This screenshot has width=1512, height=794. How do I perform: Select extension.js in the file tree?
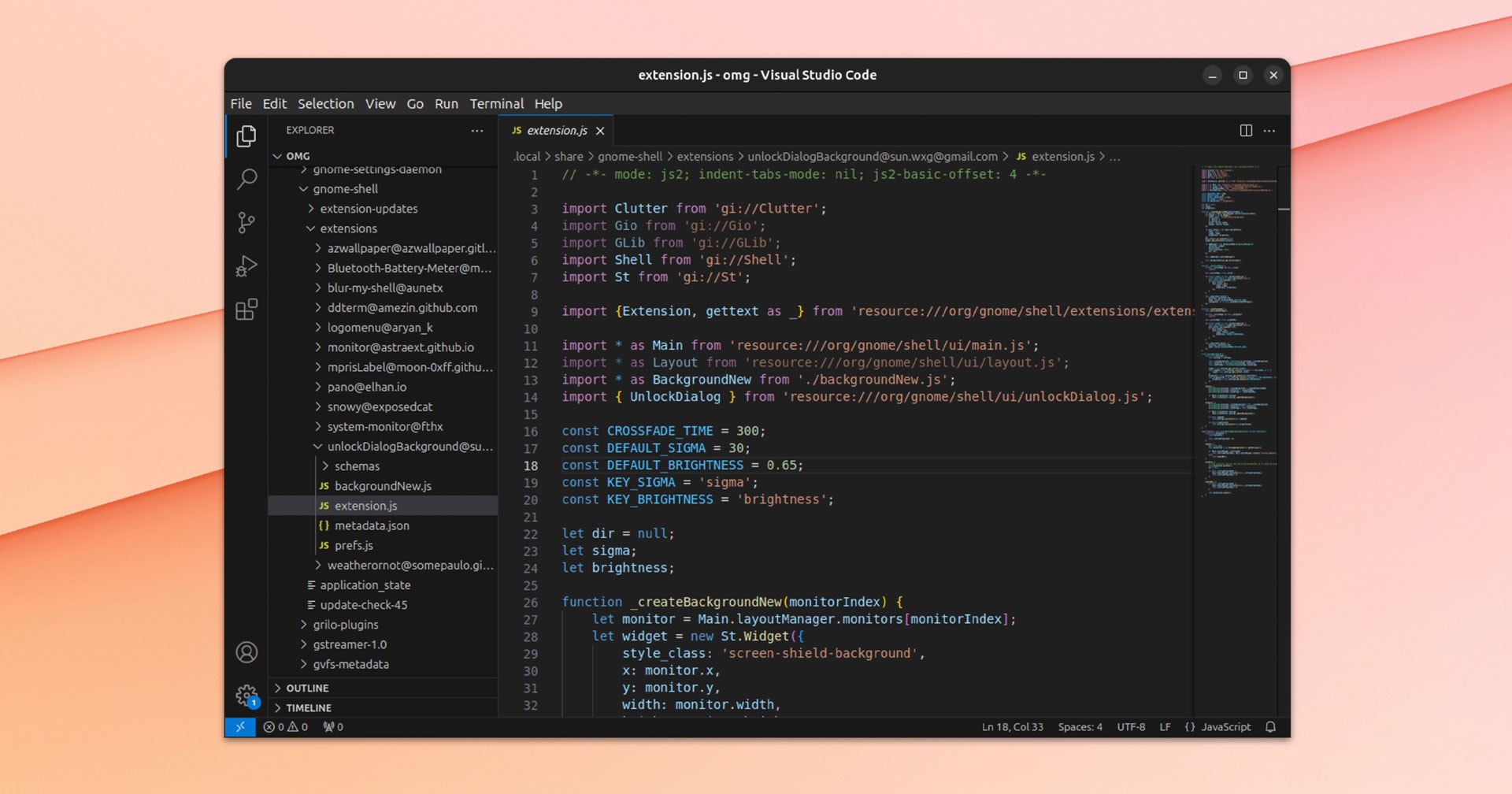383,506
